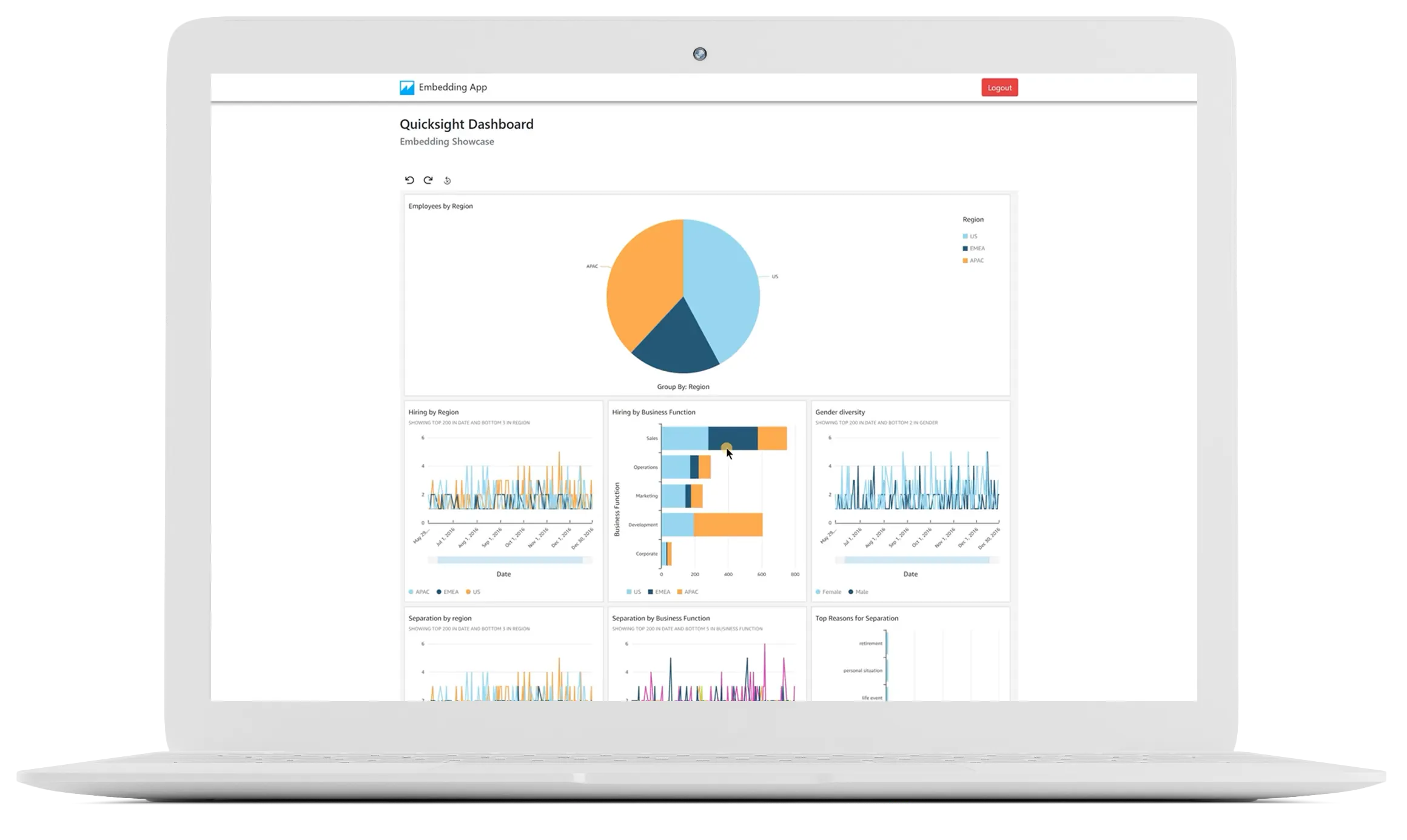
Task: Click the Date axis label under Gender diversity
Action: 910,574
